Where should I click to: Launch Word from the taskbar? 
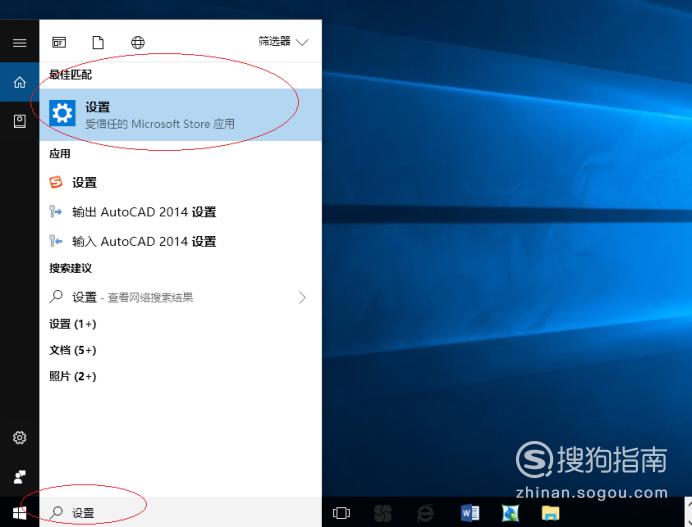(470, 513)
